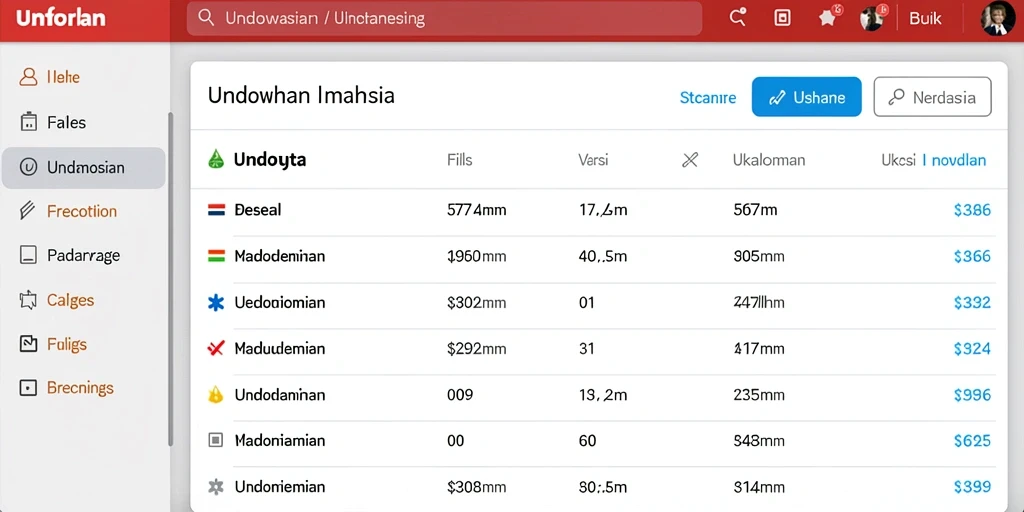Click the gear icon of Undoniemian row
The height and width of the screenshot is (512, 1024).
coord(216,487)
